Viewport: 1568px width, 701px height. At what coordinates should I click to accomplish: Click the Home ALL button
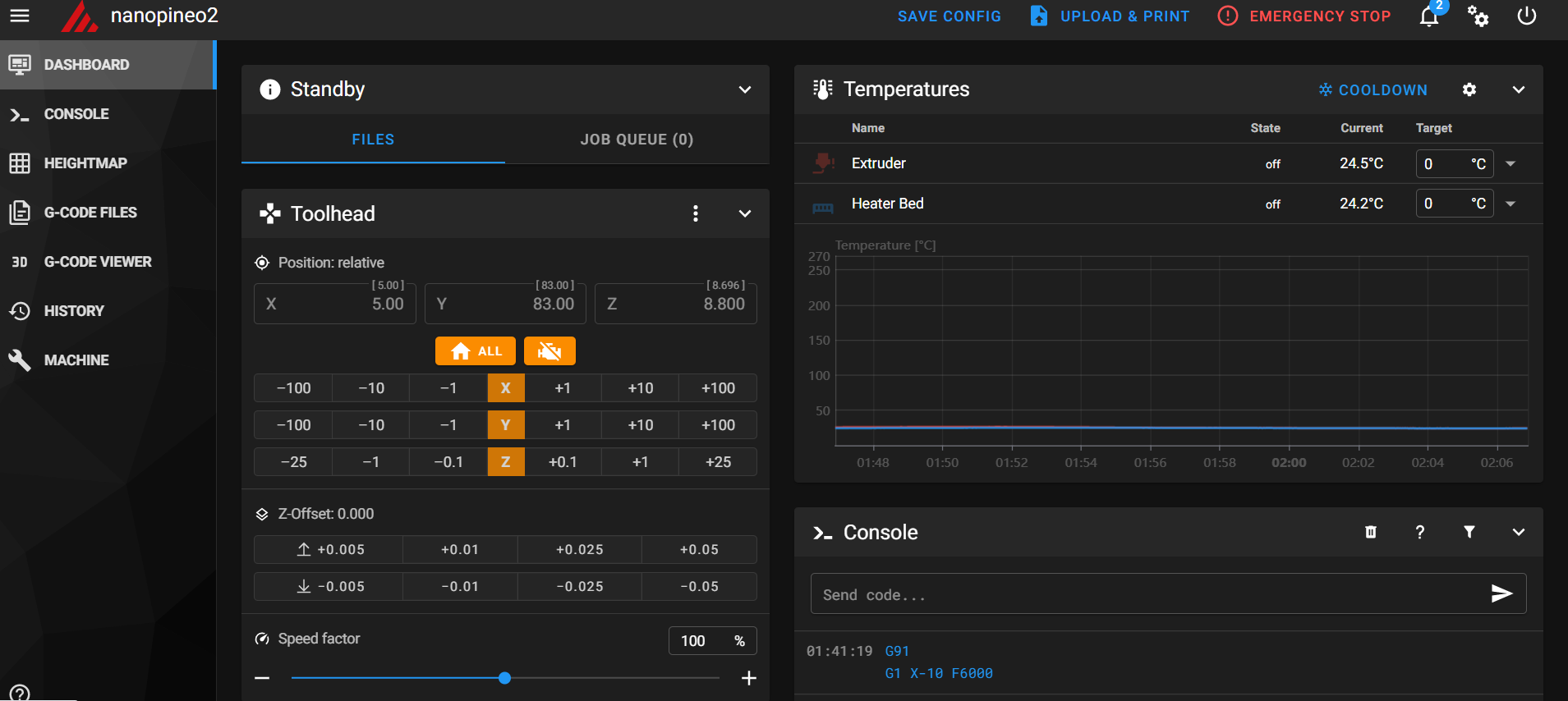click(476, 351)
